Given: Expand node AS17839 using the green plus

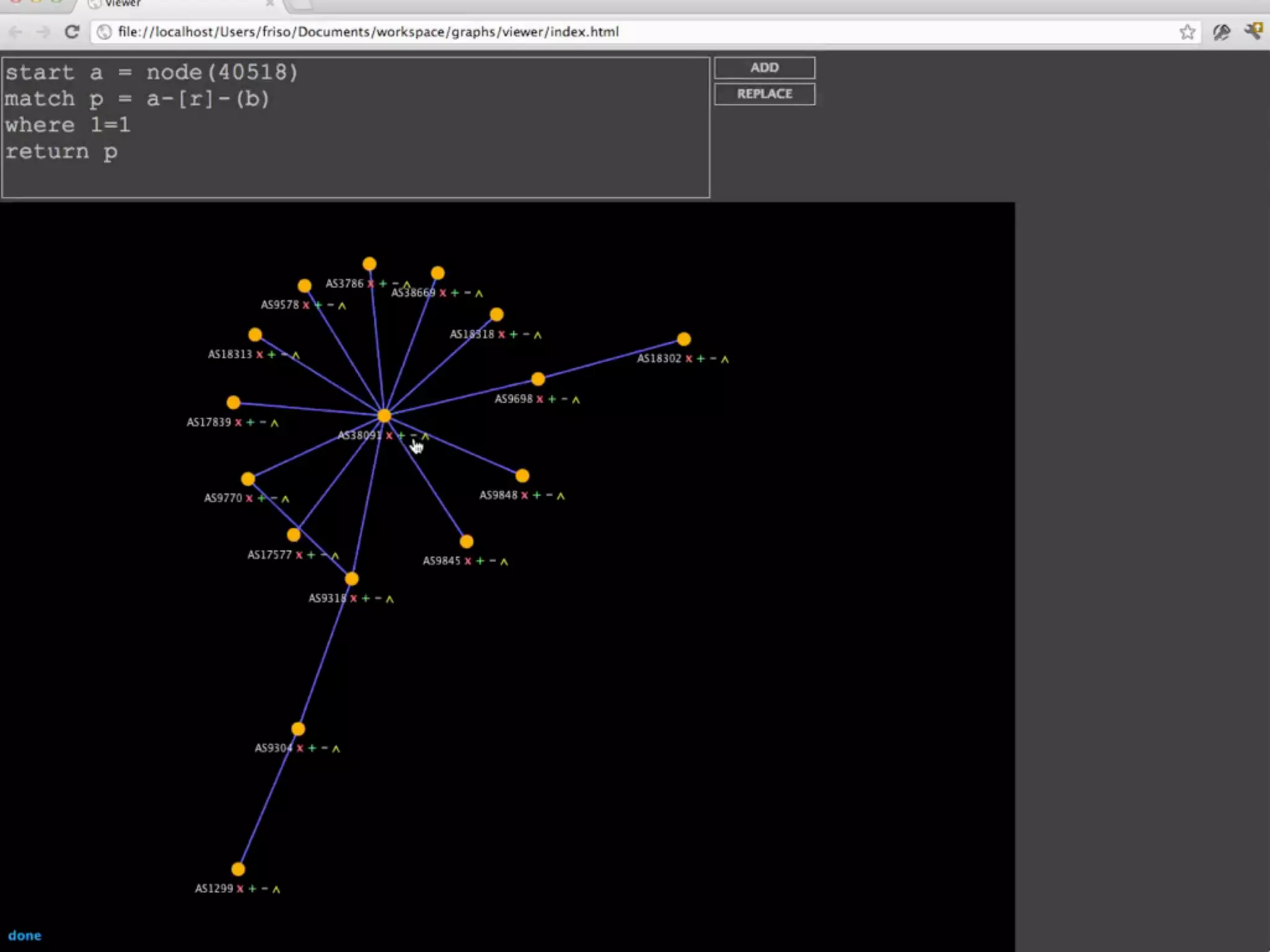Looking at the screenshot, I should 251,422.
